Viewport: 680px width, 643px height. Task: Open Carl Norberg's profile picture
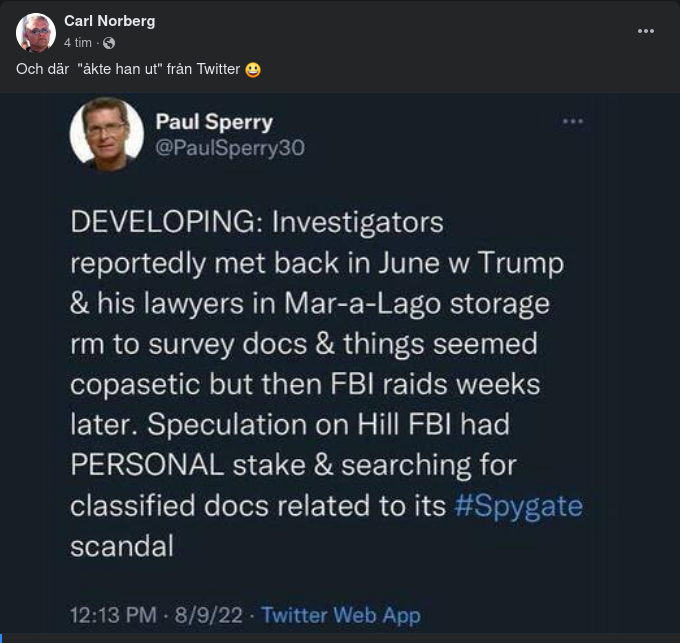pyautogui.click(x=36, y=33)
